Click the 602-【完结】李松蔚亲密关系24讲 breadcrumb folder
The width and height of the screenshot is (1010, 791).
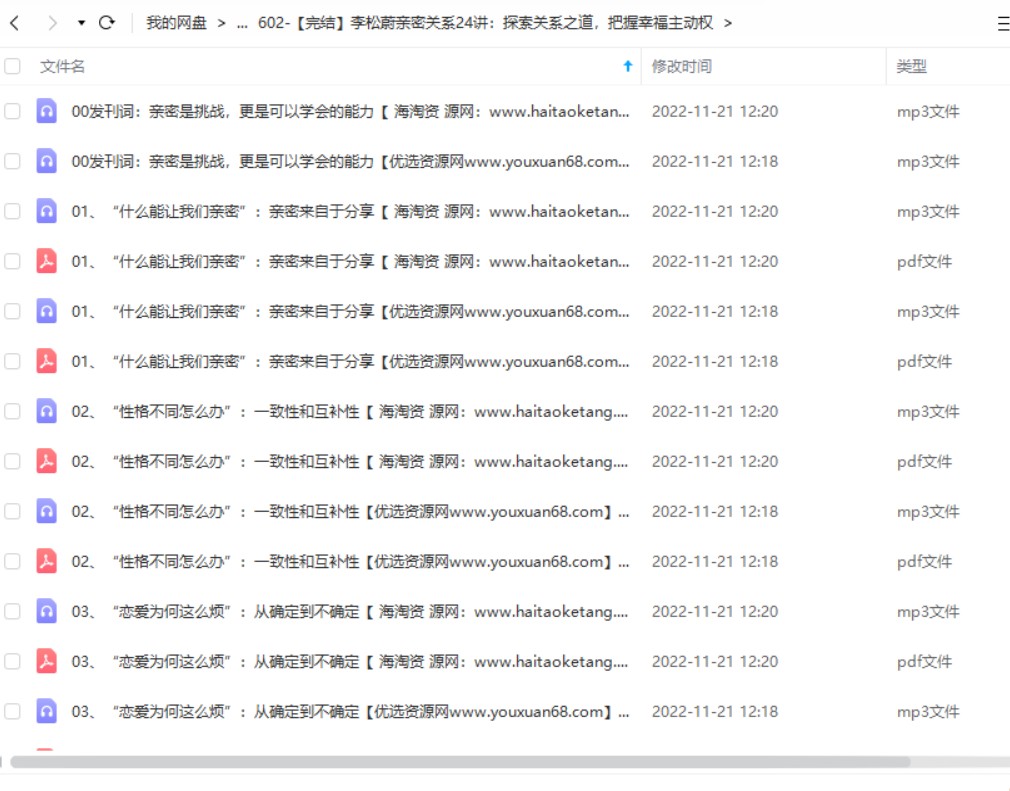coord(486,23)
